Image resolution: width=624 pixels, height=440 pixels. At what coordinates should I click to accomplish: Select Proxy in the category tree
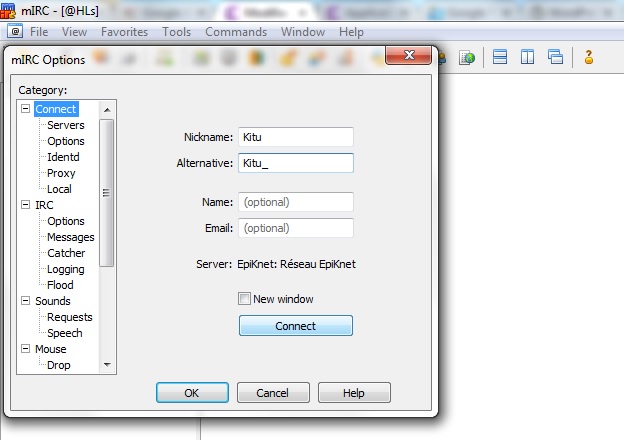[61, 173]
